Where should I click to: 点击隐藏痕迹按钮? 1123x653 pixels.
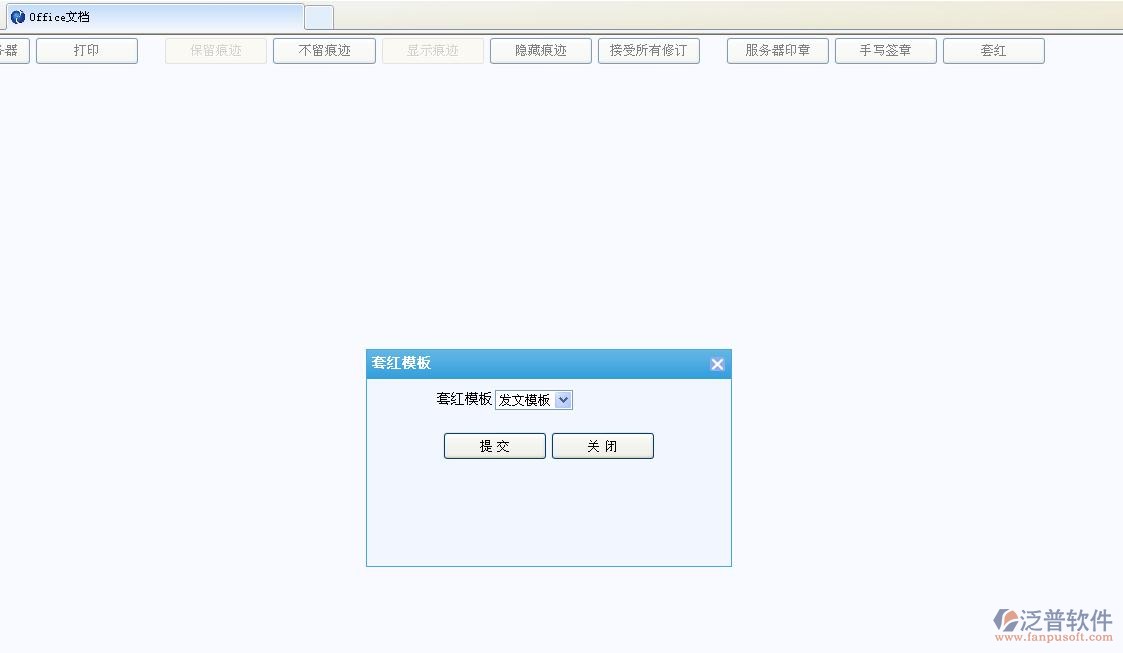pos(540,50)
